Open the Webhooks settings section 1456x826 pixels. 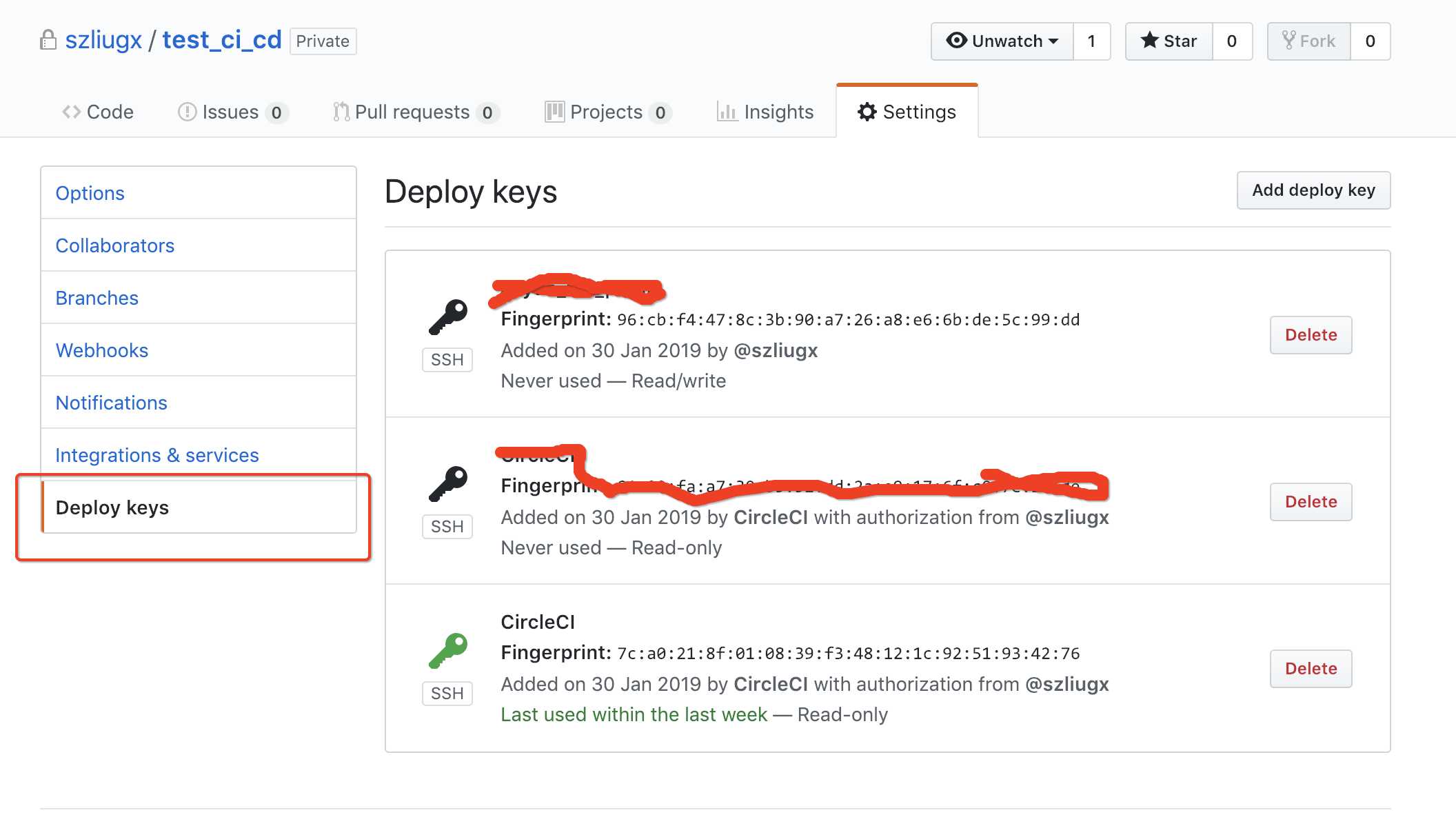point(101,349)
